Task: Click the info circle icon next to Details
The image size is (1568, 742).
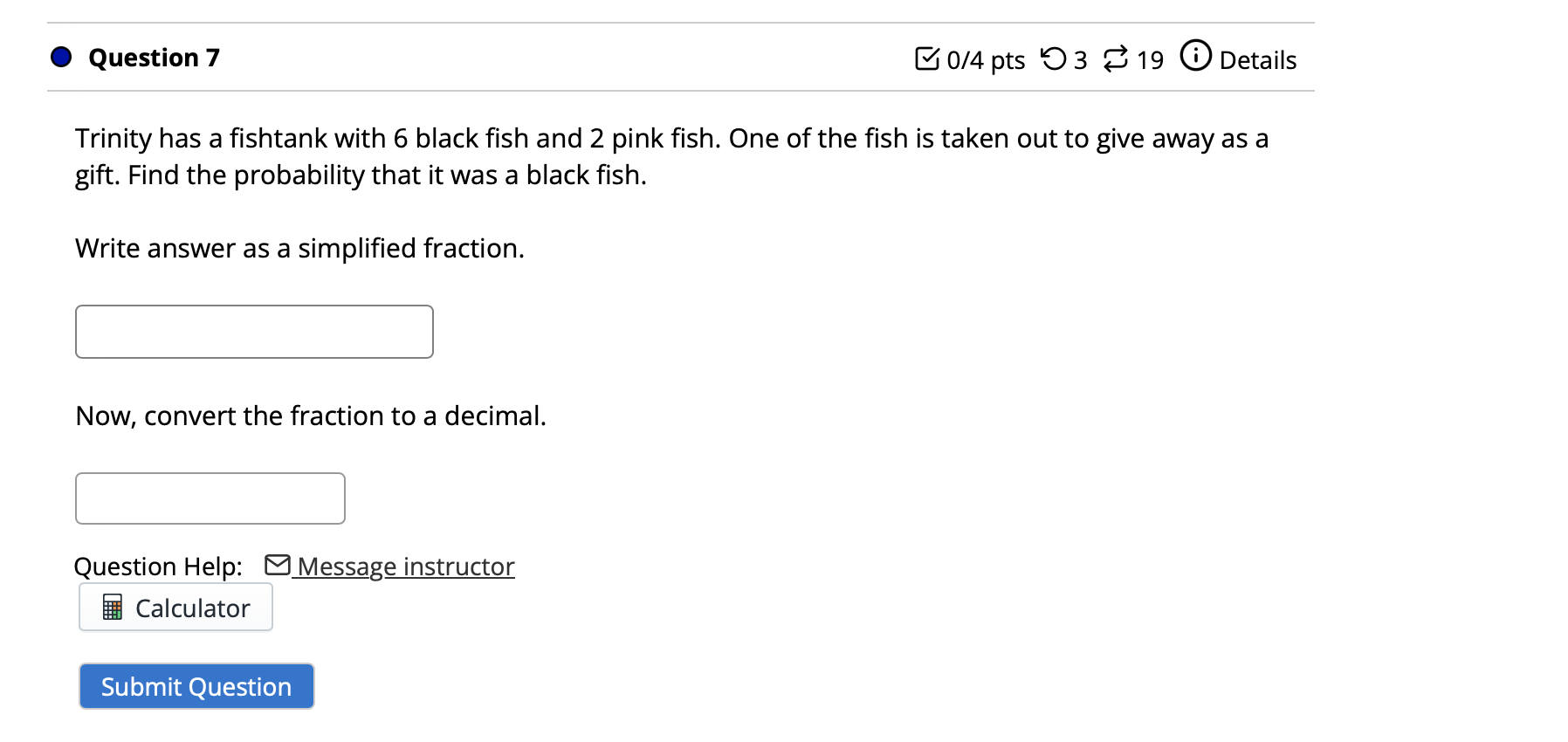Action: (x=1195, y=56)
